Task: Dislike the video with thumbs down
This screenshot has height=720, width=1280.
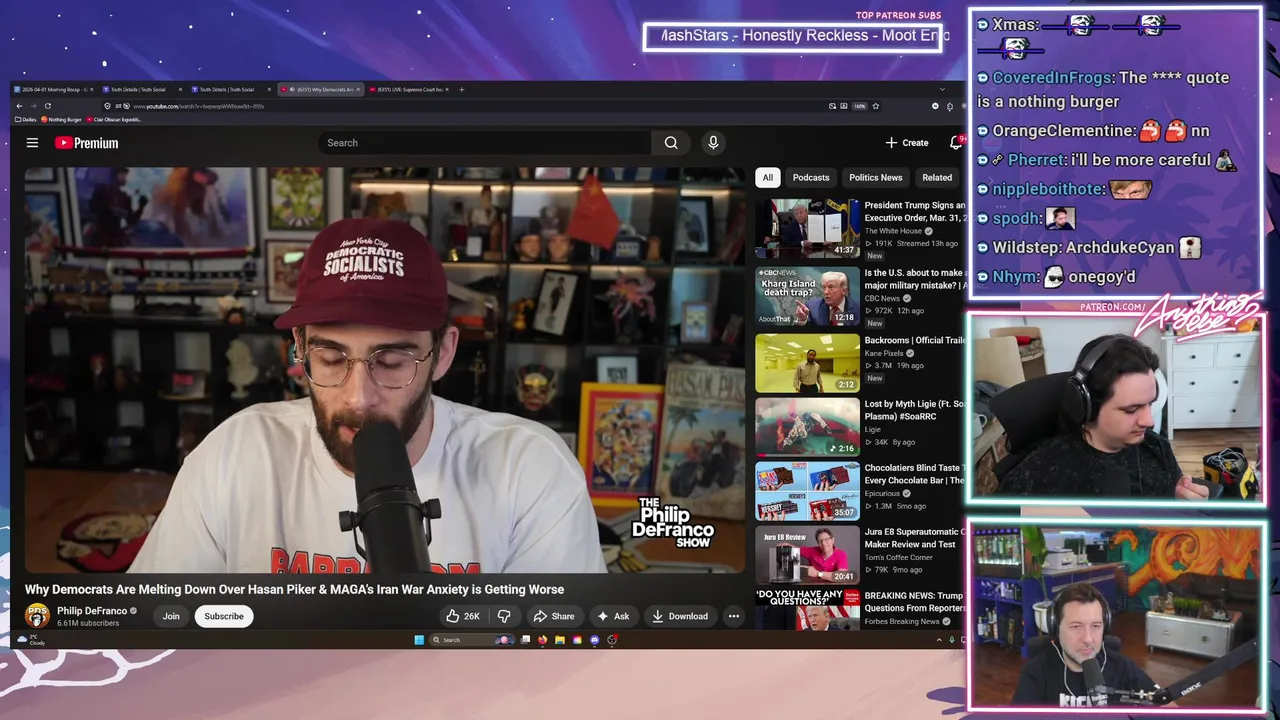Action: pos(504,616)
